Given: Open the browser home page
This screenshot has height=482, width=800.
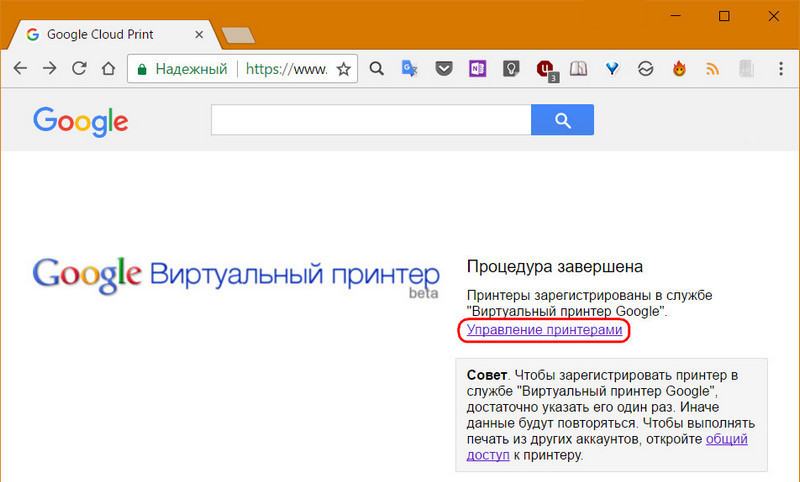Looking at the screenshot, I should click(108, 68).
